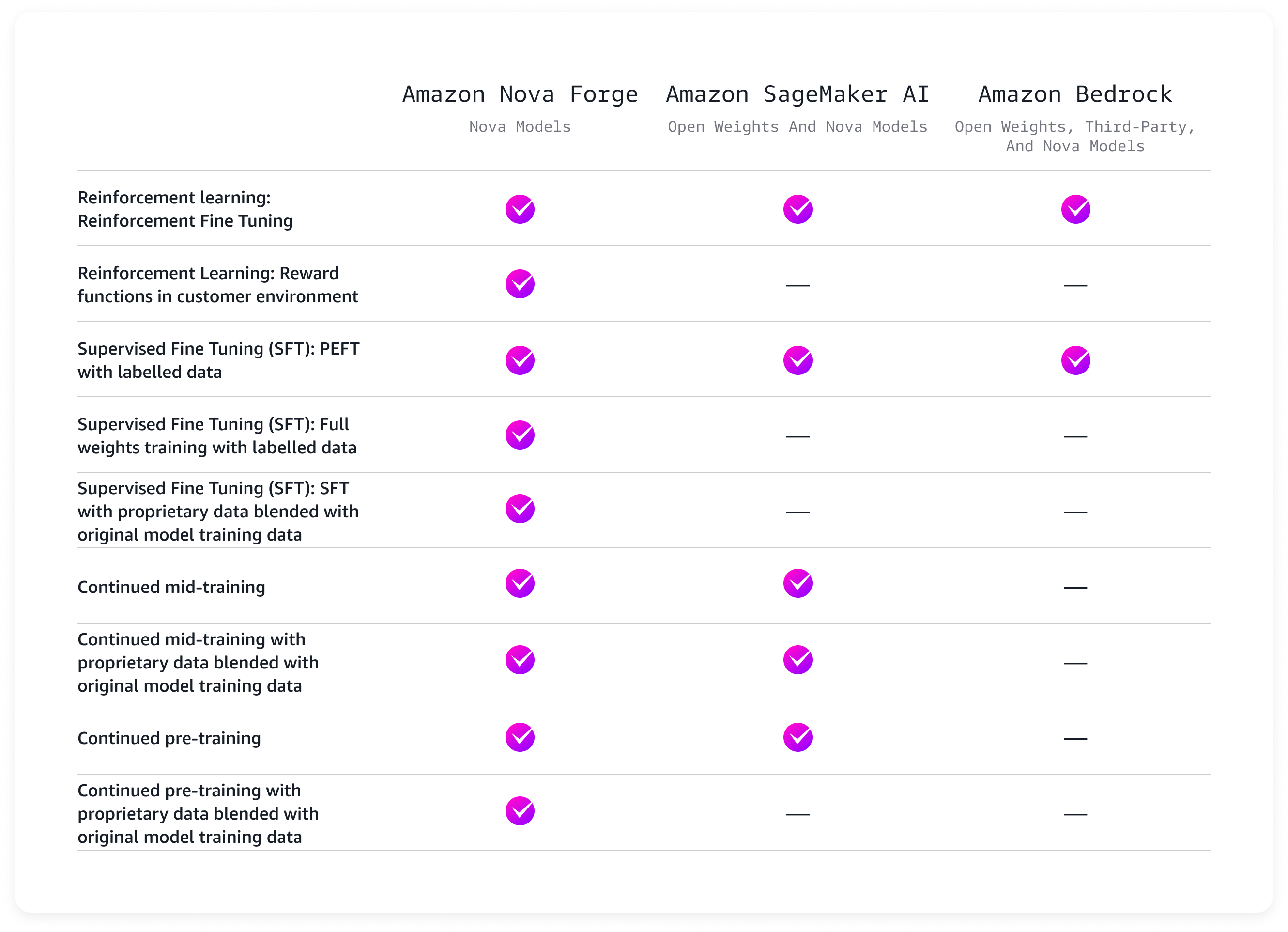Click SageMaker AI blended mid-training checkmark
Image resolution: width=1288 pixels, height=932 pixels.
pos(797,660)
